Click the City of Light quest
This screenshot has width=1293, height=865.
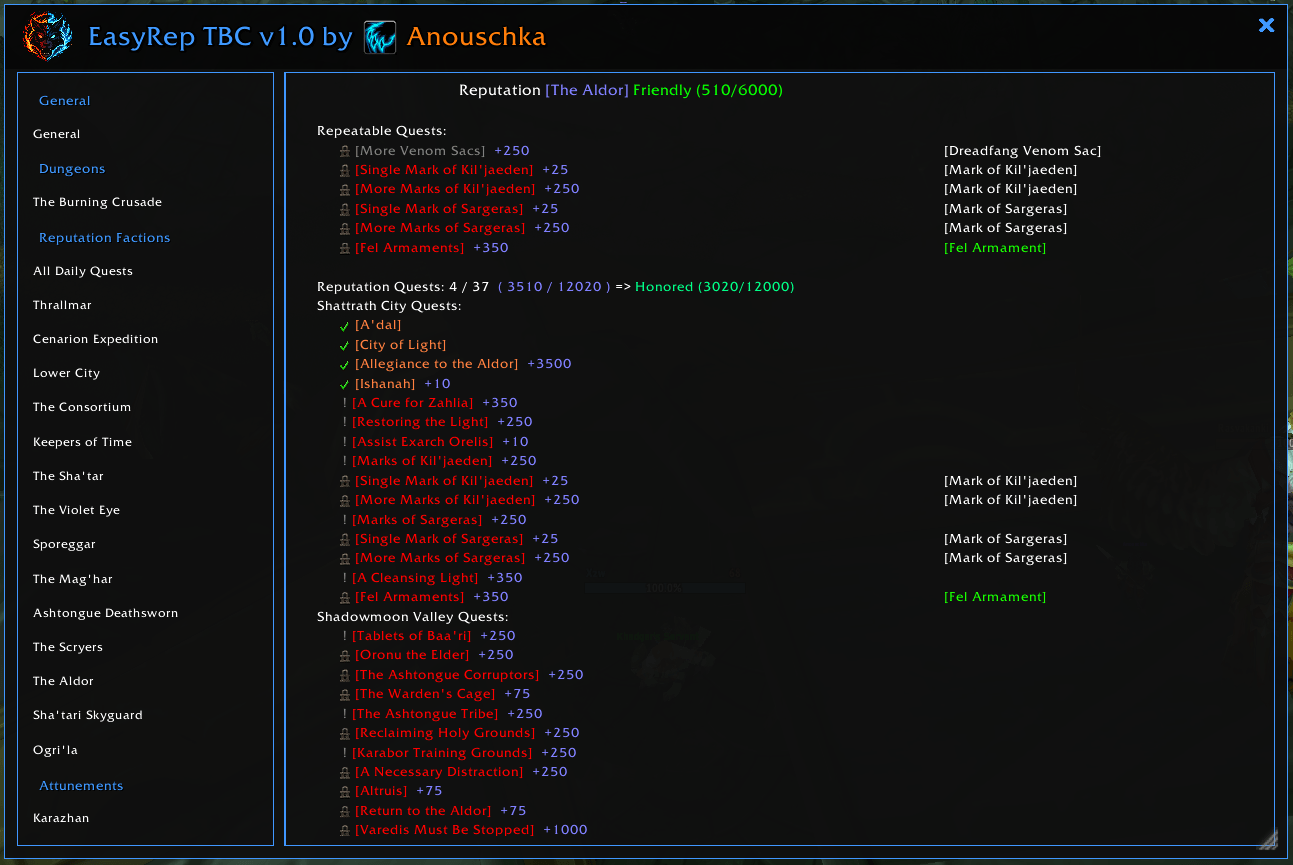point(401,345)
